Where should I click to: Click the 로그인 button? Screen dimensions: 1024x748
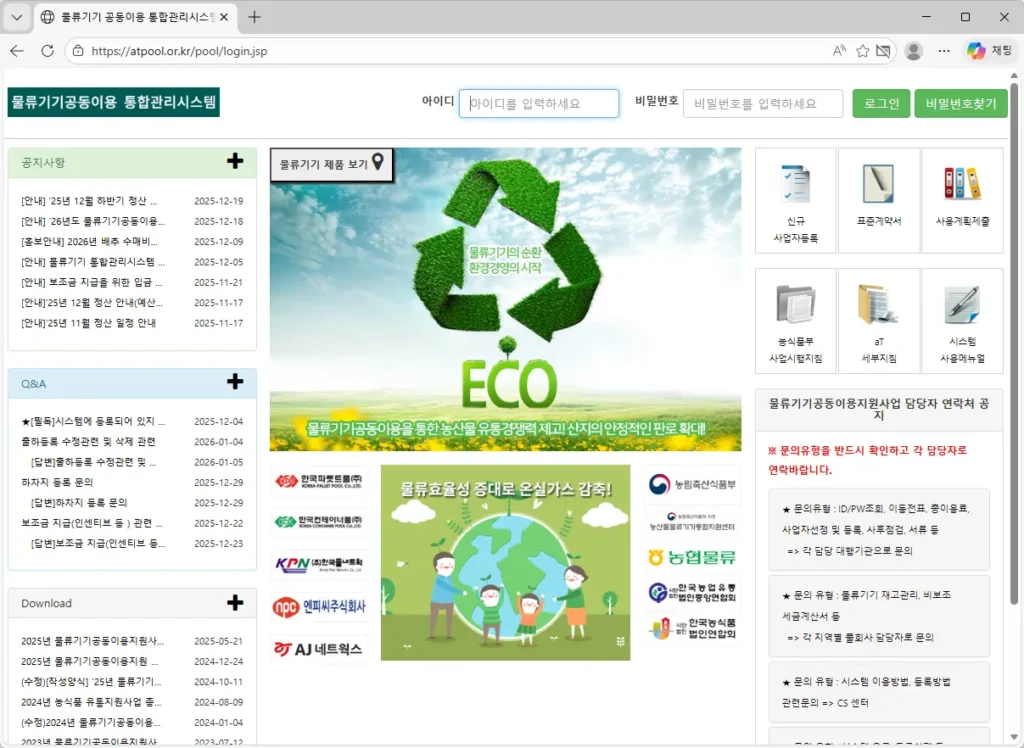tap(881, 103)
